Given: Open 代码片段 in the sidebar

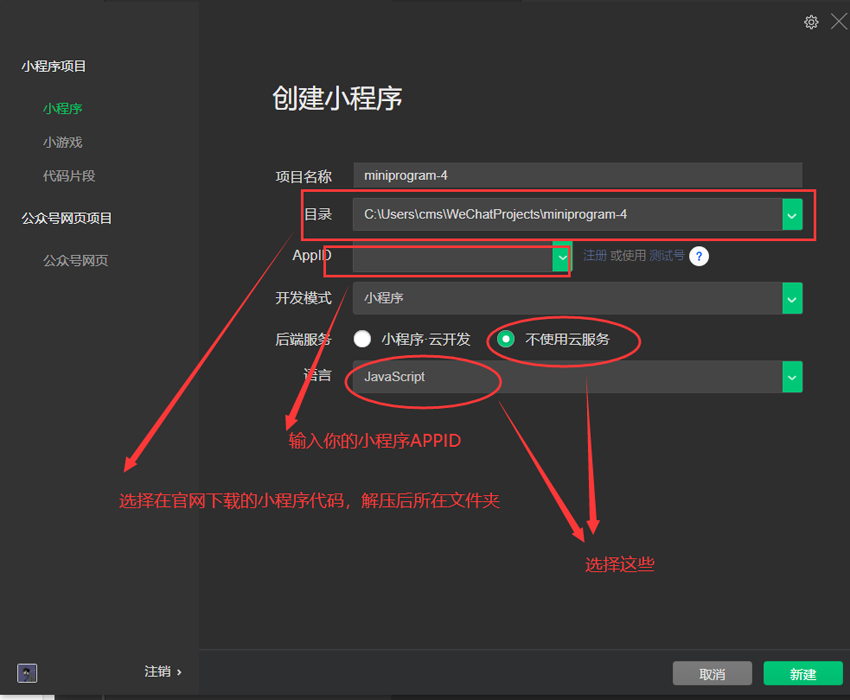Looking at the screenshot, I should 69,176.
